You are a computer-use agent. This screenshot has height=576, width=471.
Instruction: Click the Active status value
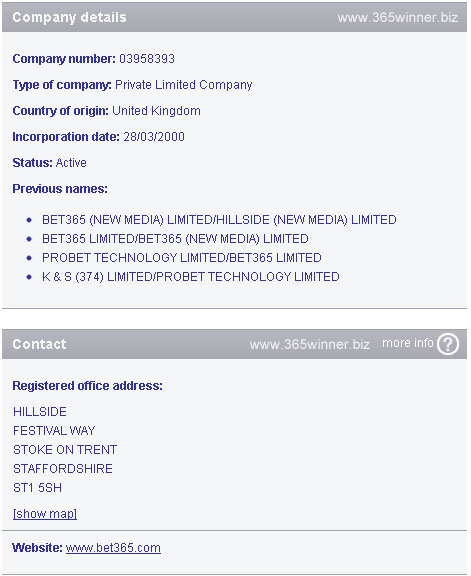(71, 163)
